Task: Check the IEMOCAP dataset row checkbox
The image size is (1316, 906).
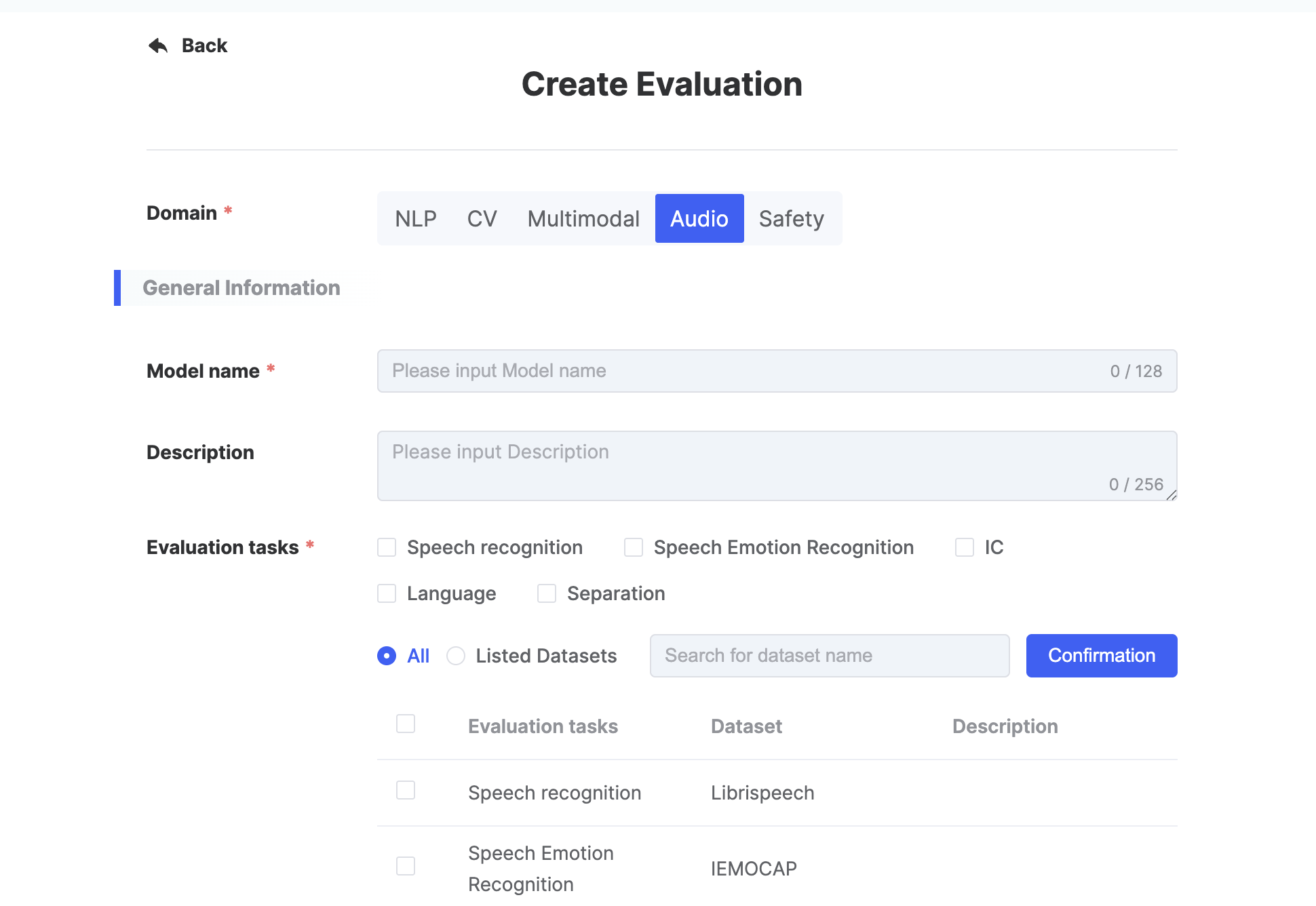Action: pos(406,866)
